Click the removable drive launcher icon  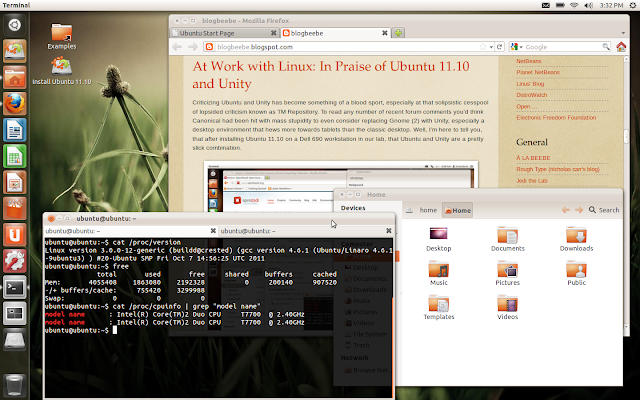pyautogui.click(x=15, y=340)
